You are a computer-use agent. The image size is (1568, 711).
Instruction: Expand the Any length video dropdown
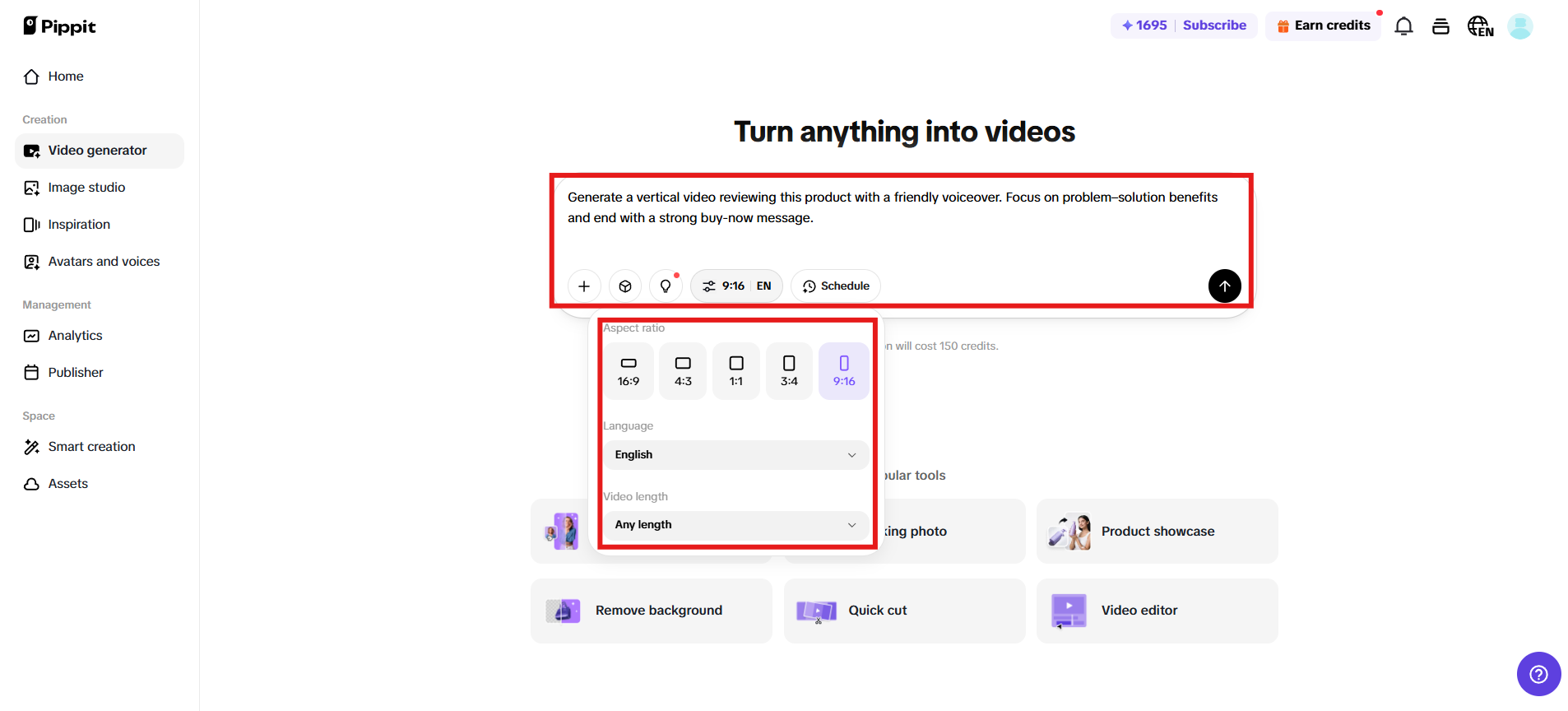(736, 525)
